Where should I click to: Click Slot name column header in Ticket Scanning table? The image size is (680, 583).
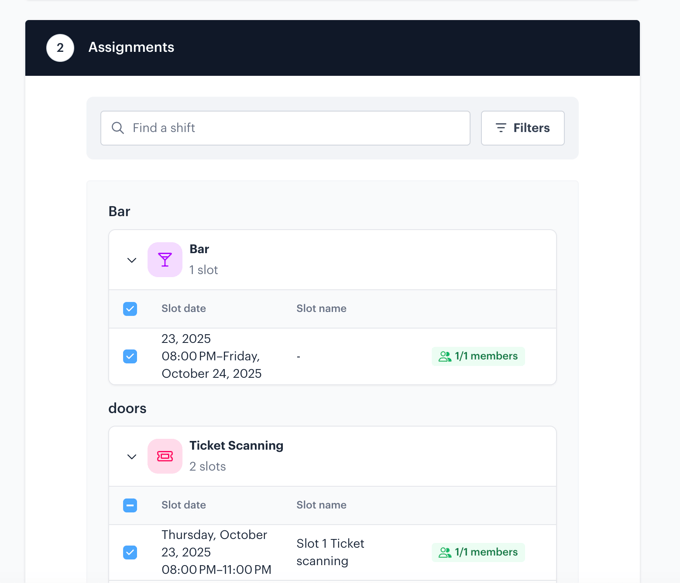click(321, 505)
